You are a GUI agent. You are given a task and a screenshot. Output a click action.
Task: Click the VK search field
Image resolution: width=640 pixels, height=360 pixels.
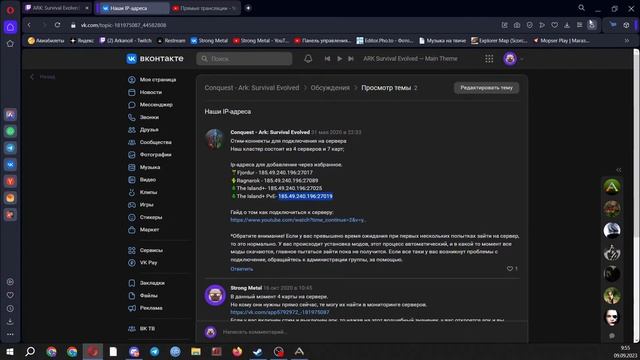click(x=244, y=59)
